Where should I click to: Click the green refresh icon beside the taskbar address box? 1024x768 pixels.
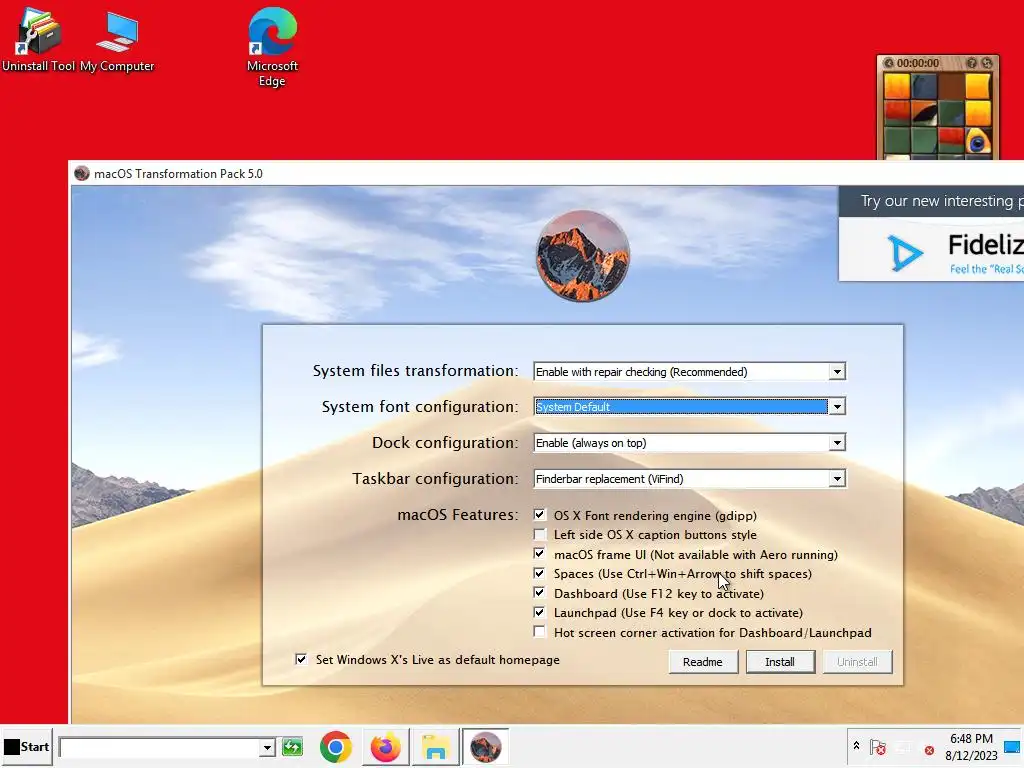coord(292,746)
